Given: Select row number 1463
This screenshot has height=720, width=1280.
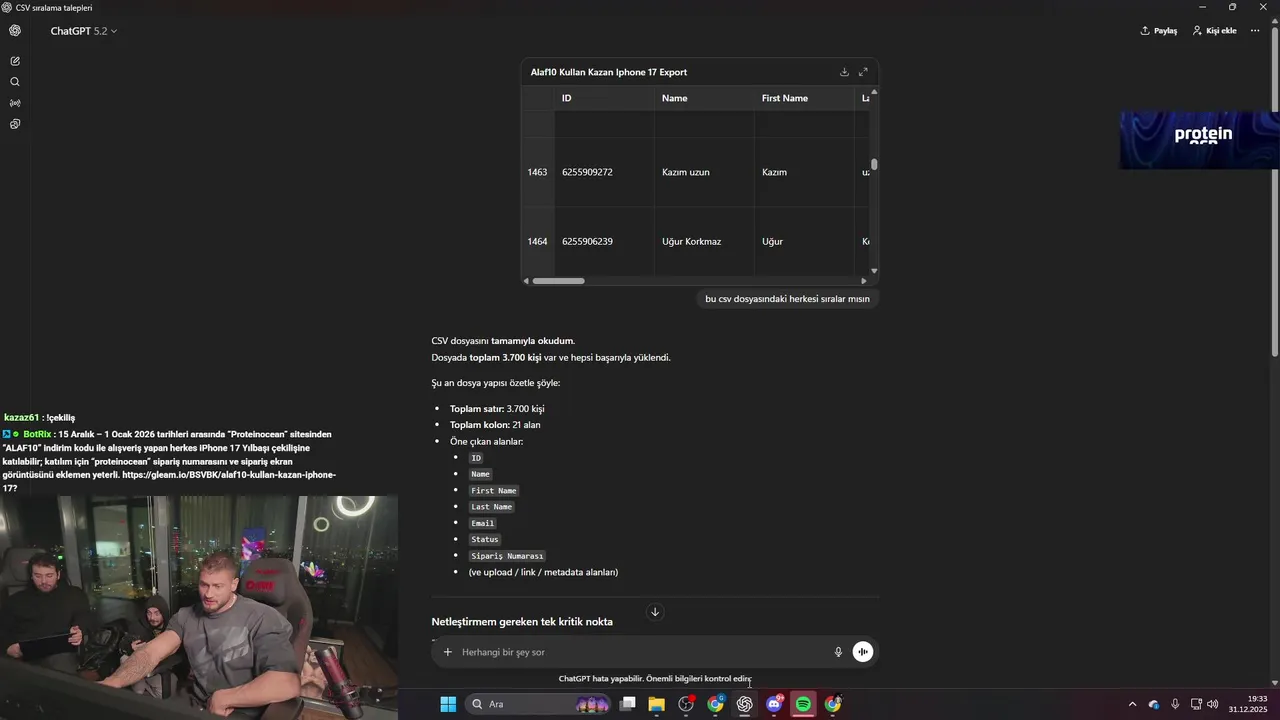Looking at the screenshot, I should pyautogui.click(x=538, y=172).
